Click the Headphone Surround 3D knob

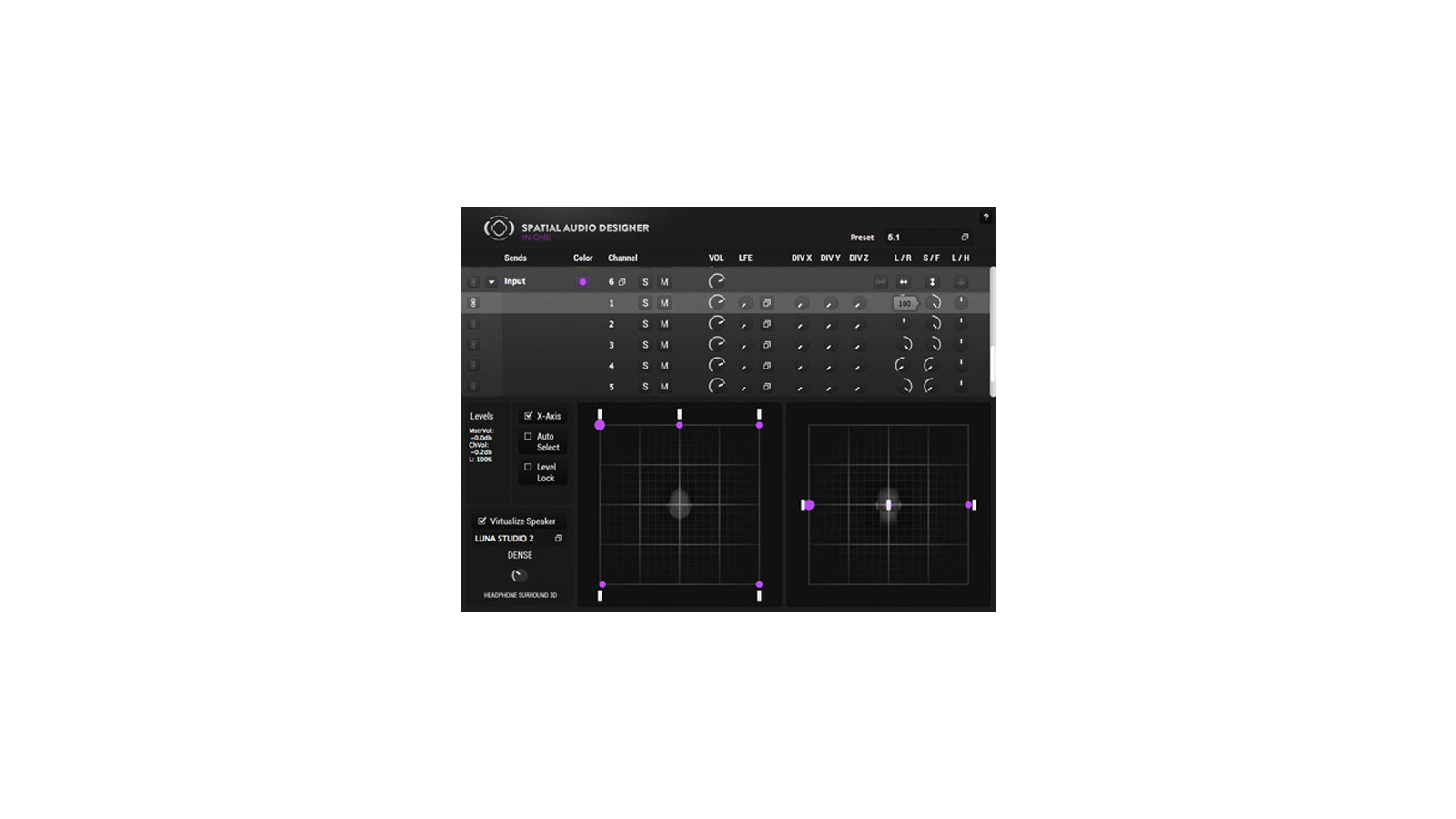pos(519,575)
